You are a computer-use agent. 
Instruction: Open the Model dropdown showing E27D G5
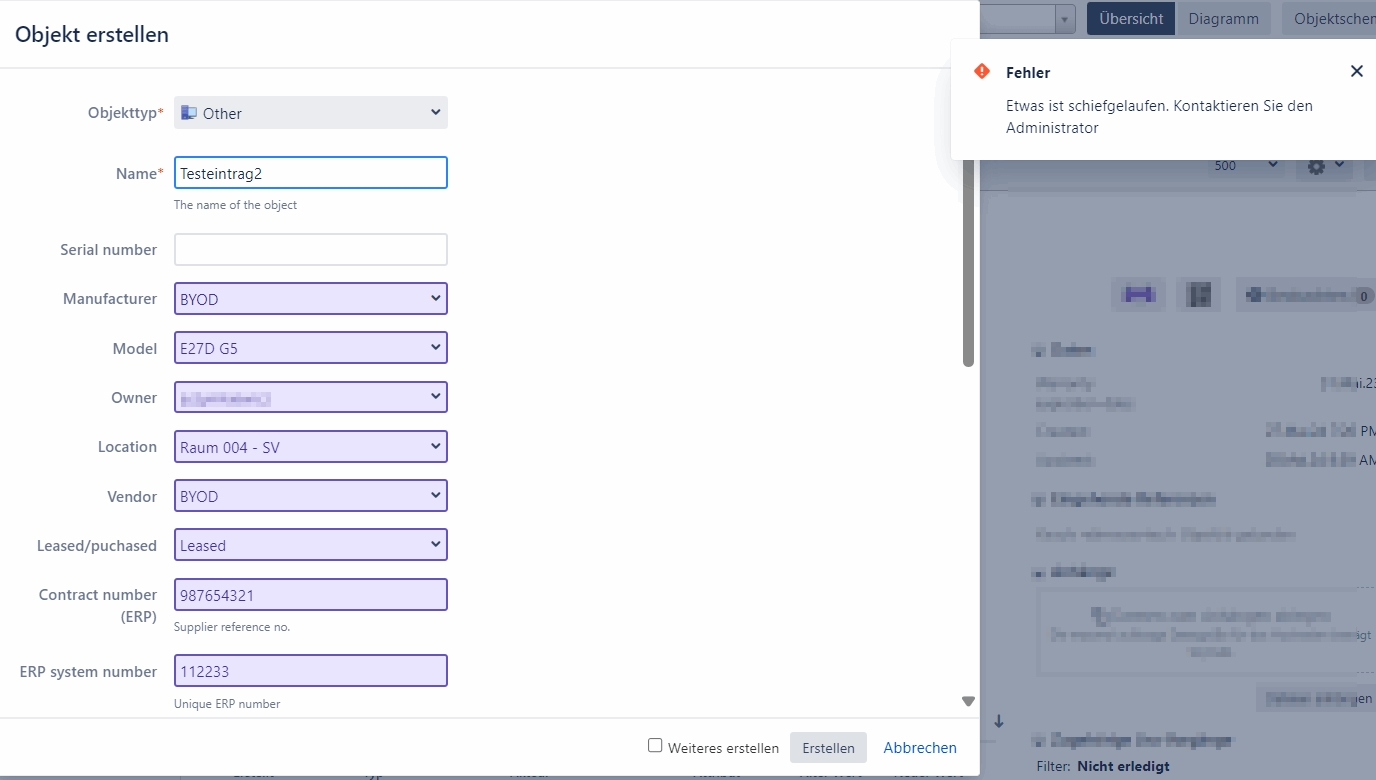311,348
